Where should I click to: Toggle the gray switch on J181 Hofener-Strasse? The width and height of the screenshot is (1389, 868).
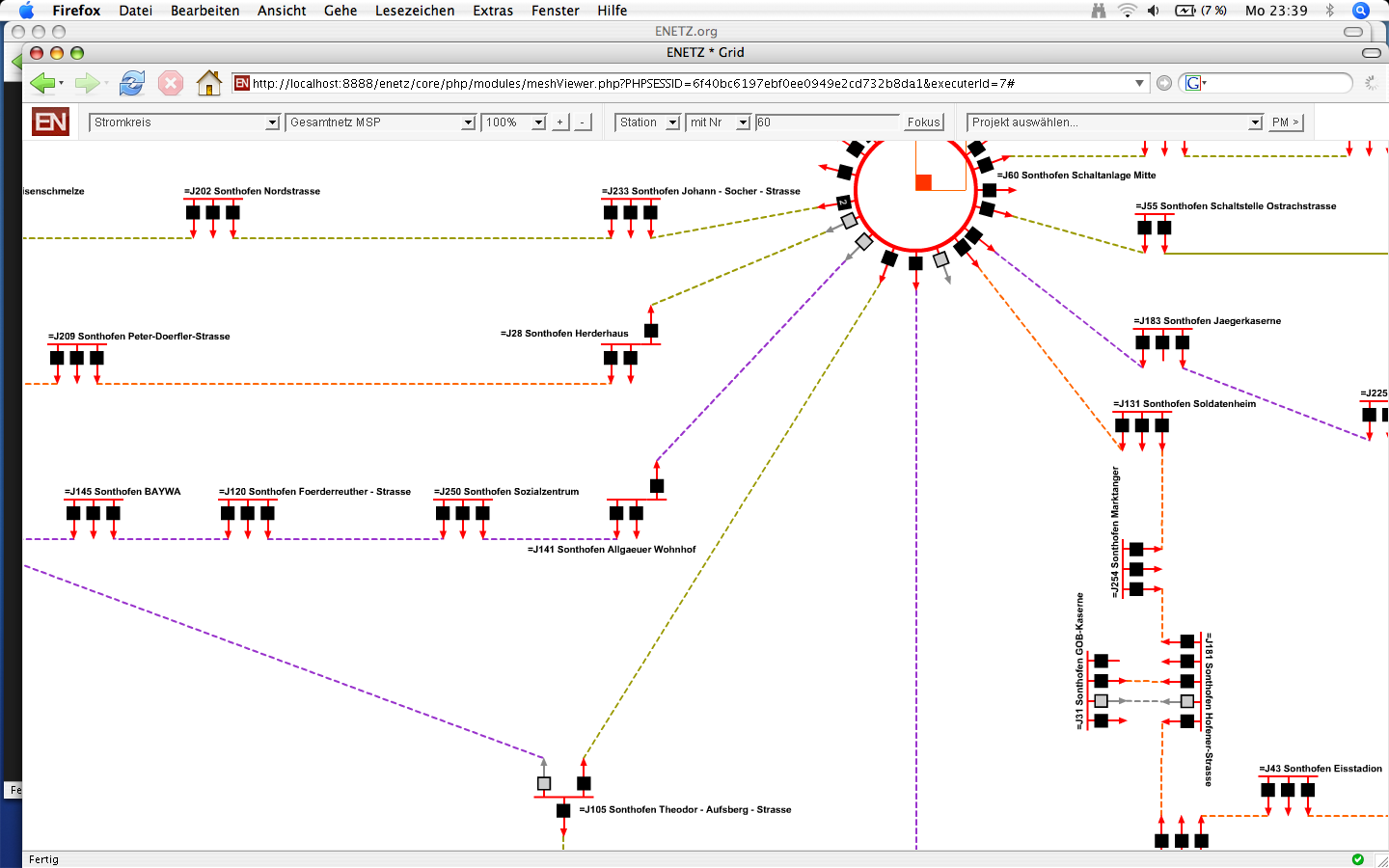point(1187,701)
